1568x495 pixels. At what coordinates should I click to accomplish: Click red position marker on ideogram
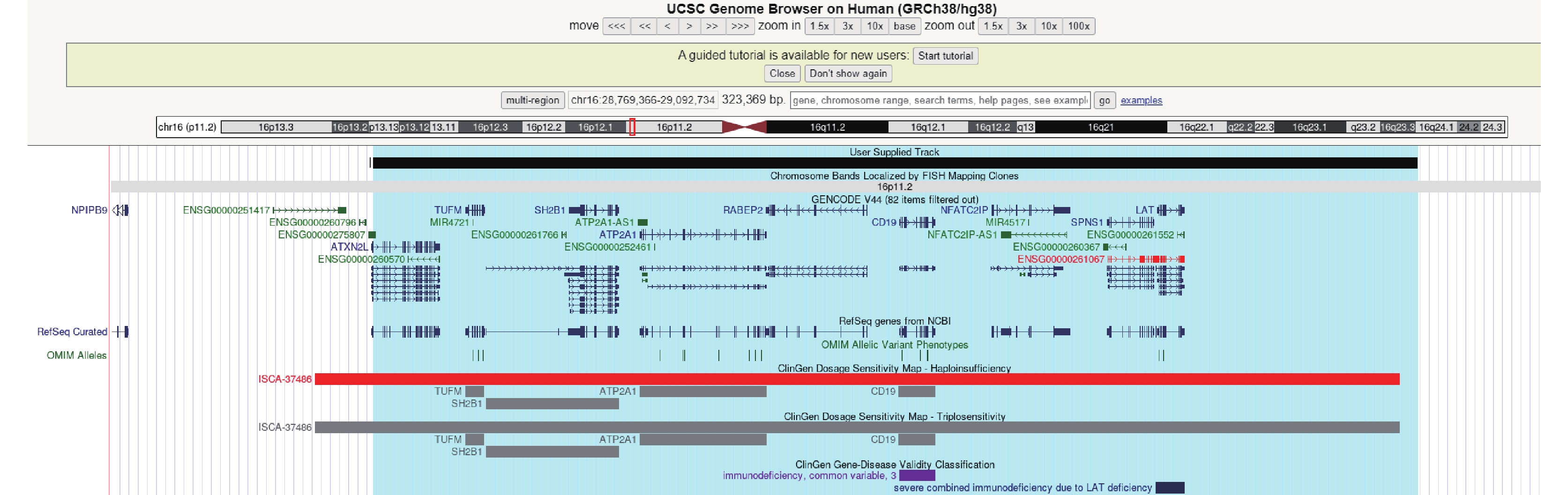tap(633, 127)
